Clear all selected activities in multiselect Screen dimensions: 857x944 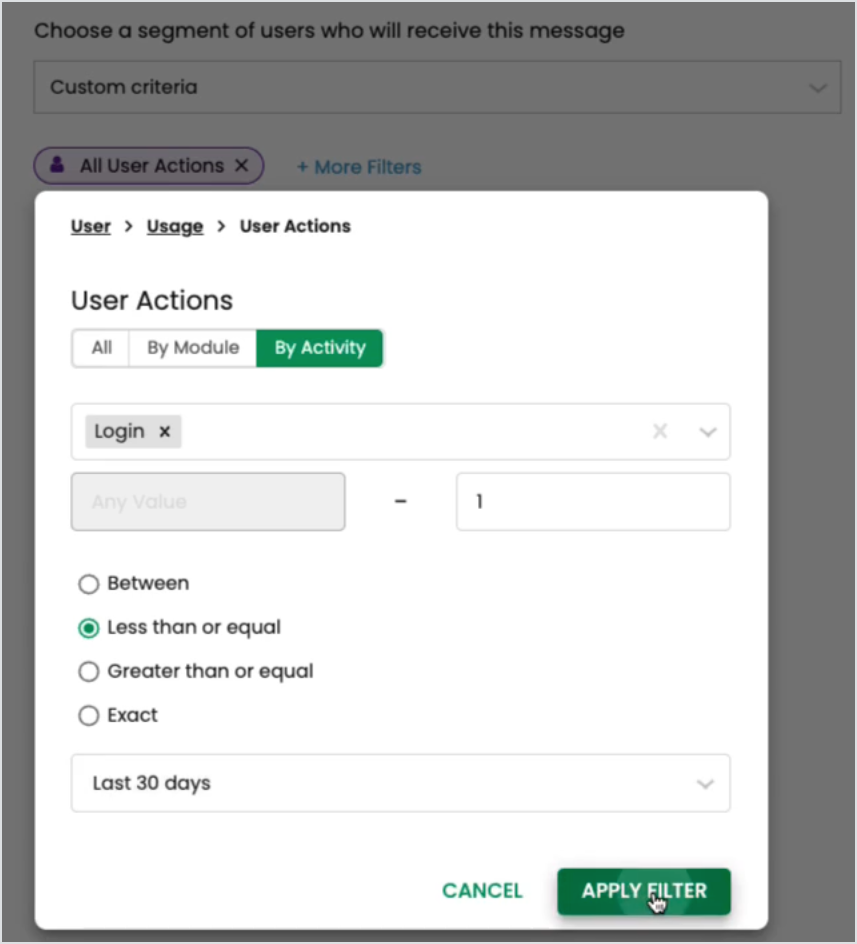pos(660,432)
